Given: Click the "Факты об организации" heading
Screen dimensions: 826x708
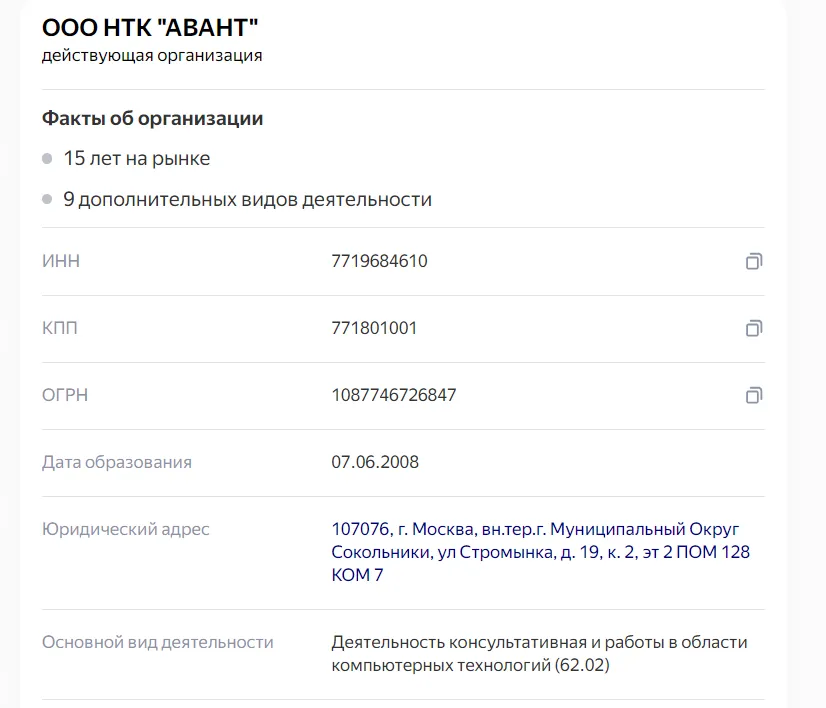Looking at the screenshot, I should [x=152, y=119].
